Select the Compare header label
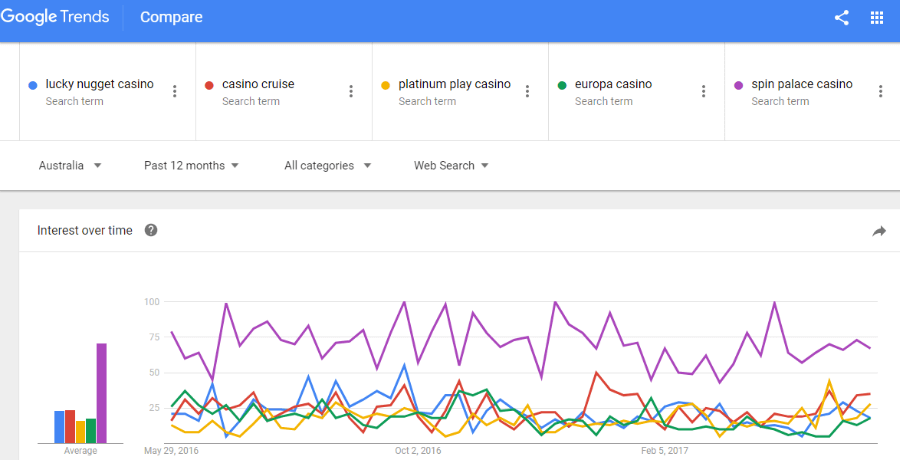 pyautogui.click(x=171, y=17)
